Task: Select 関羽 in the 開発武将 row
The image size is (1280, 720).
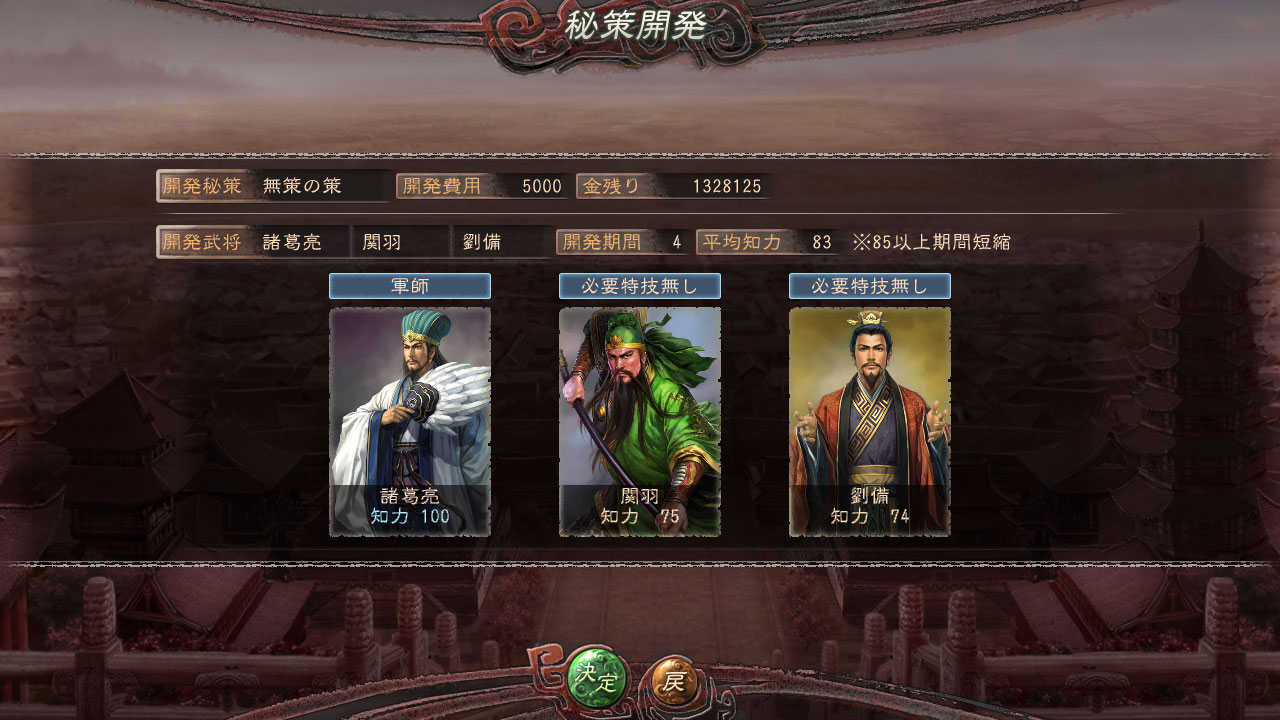Action: pyautogui.click(x=384, y=242)
